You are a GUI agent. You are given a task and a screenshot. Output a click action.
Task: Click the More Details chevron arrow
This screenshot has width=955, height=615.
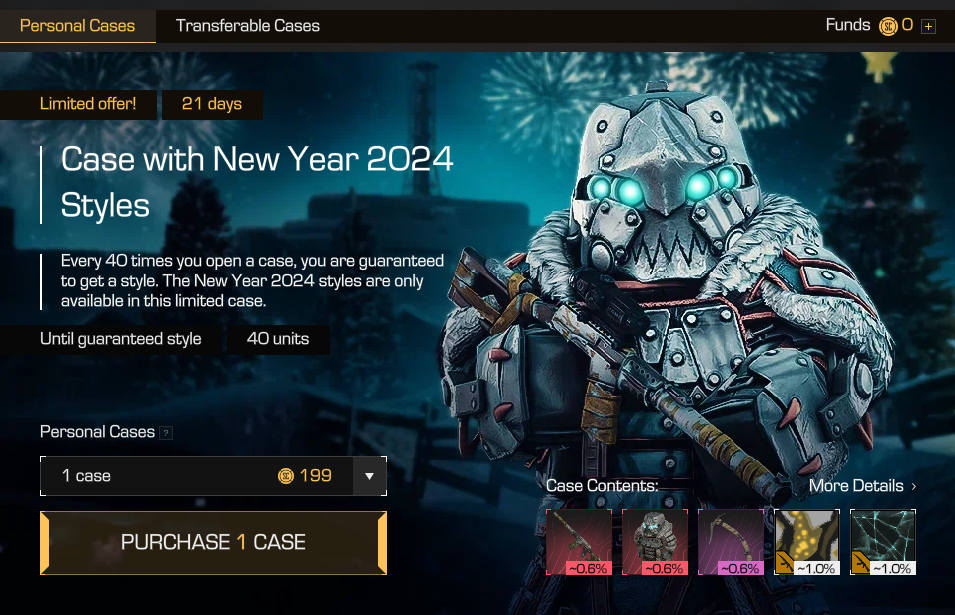(914, 486)
